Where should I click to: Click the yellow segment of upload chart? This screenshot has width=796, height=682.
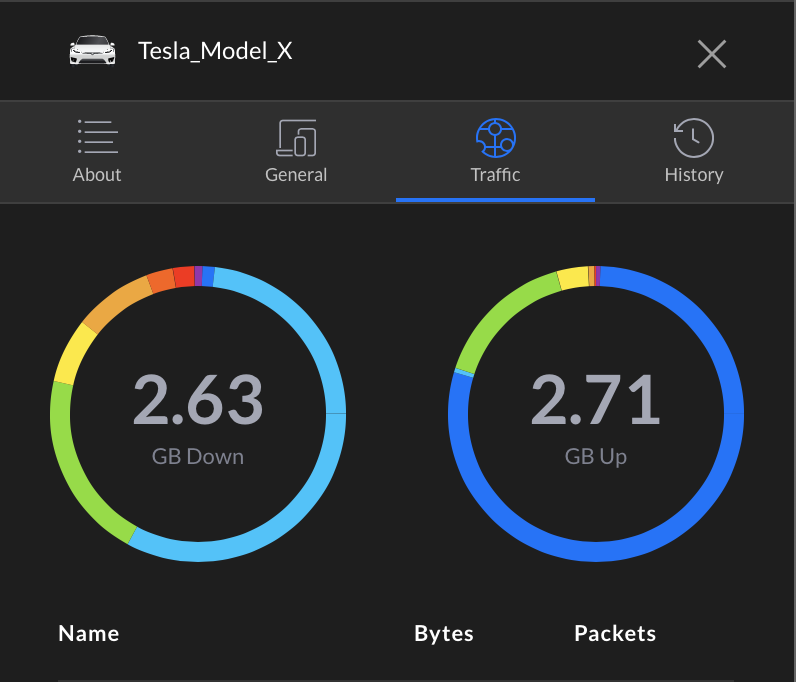(x=574, y=278)
